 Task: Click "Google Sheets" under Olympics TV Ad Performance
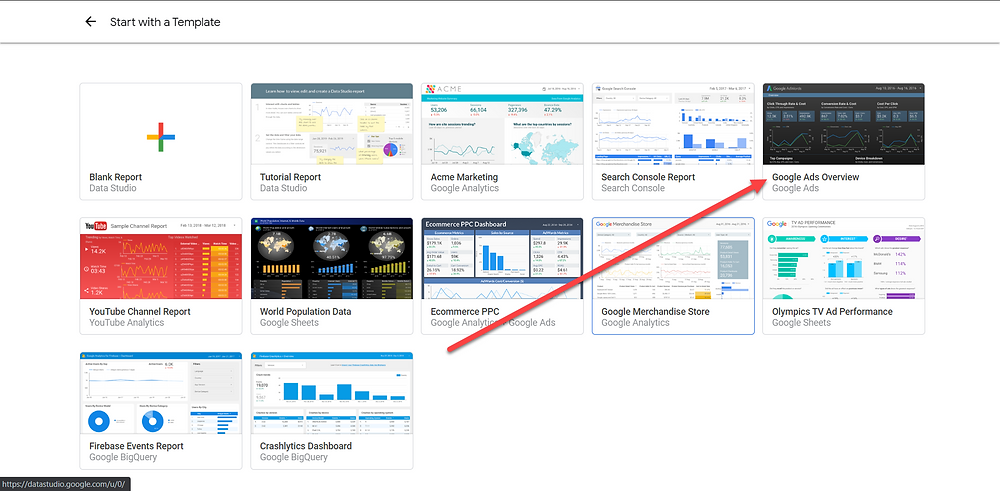(802, 323)
